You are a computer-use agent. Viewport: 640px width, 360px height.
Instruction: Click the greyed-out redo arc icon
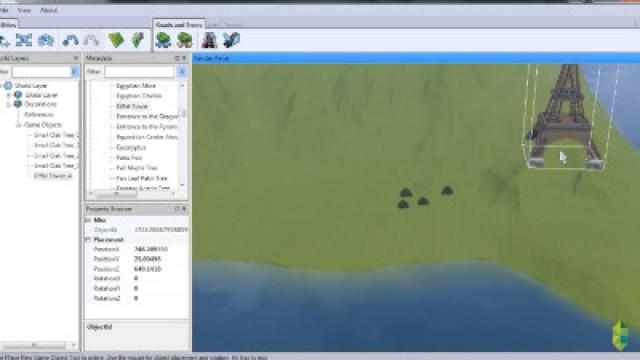(x=91, y=40)
